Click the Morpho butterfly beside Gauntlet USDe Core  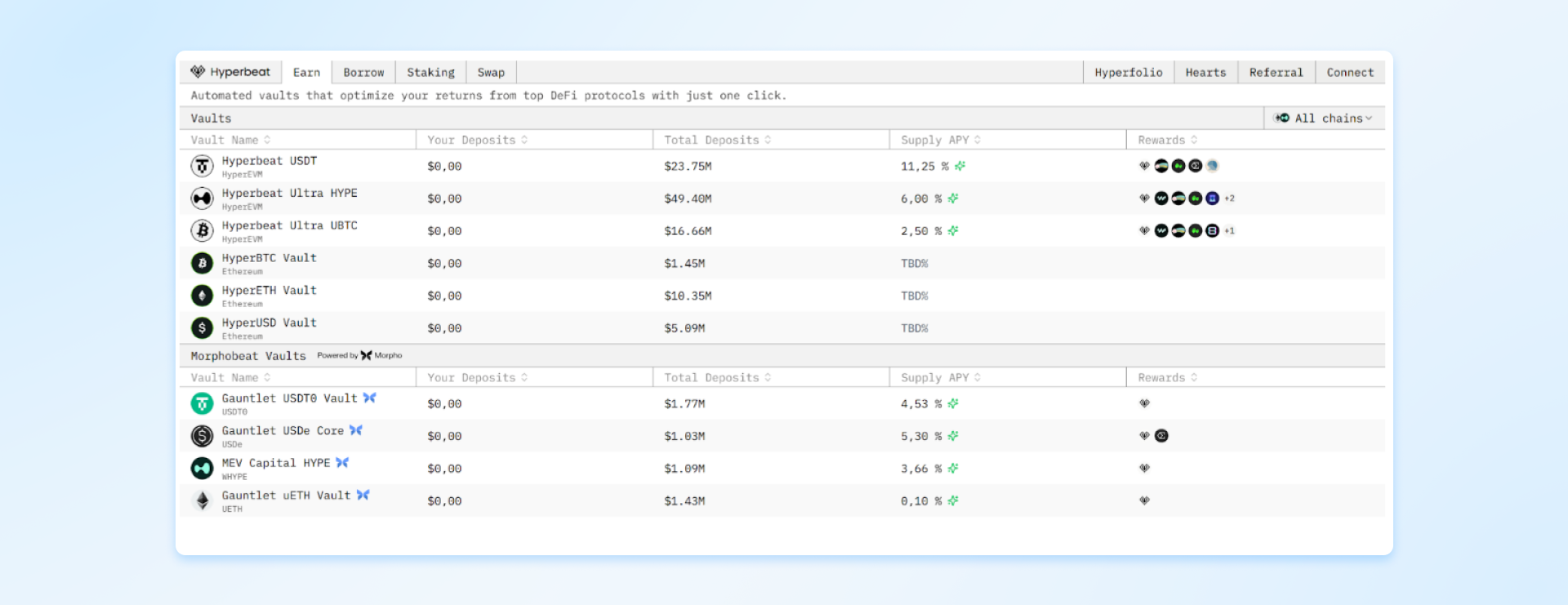tap(356, 430)
